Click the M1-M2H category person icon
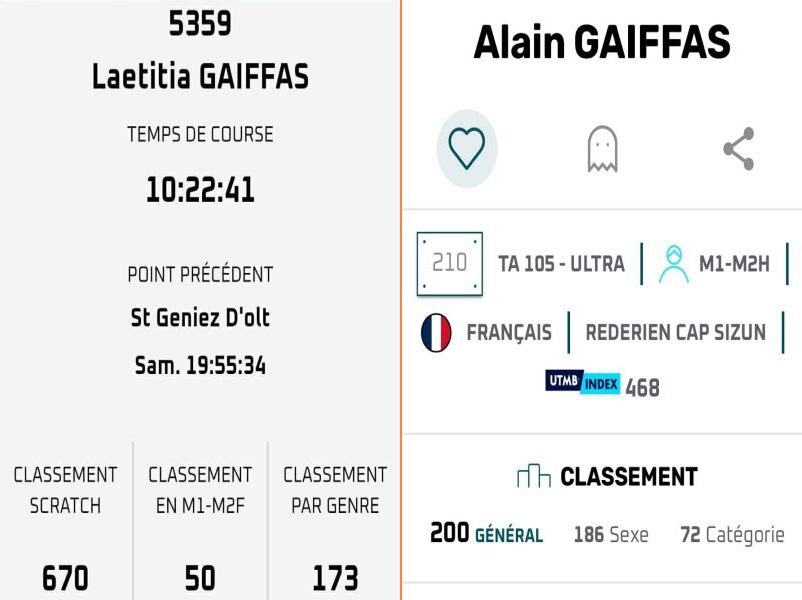 (674, 263)
